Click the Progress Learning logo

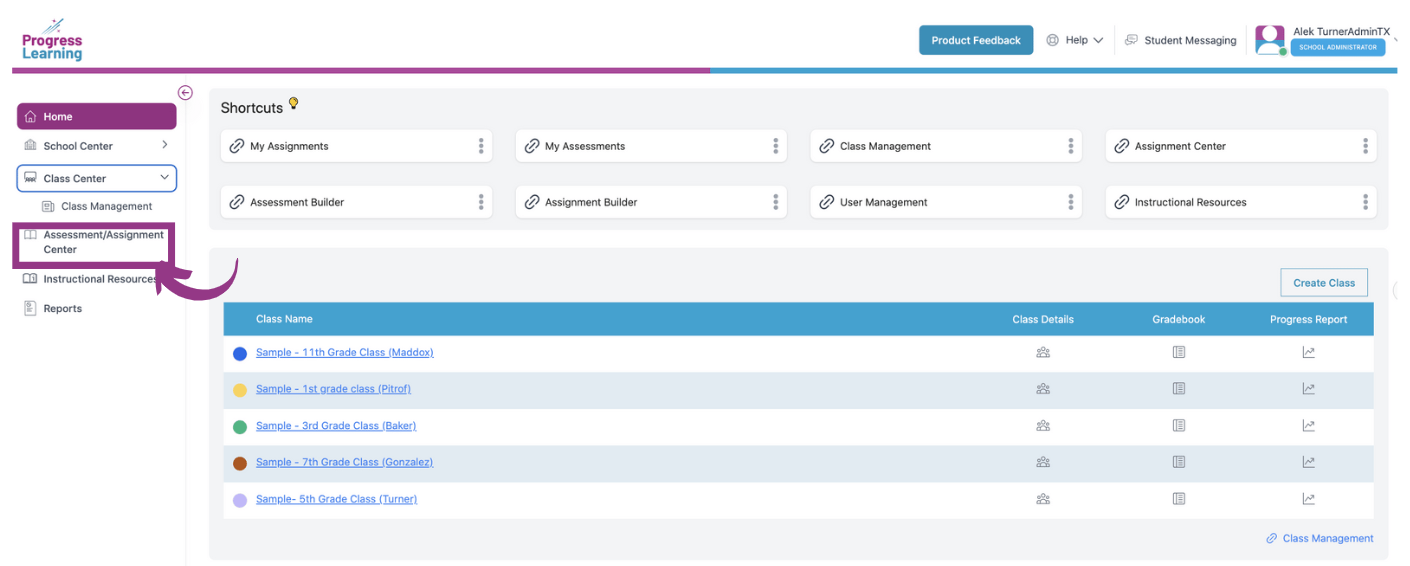pos(52,40)
